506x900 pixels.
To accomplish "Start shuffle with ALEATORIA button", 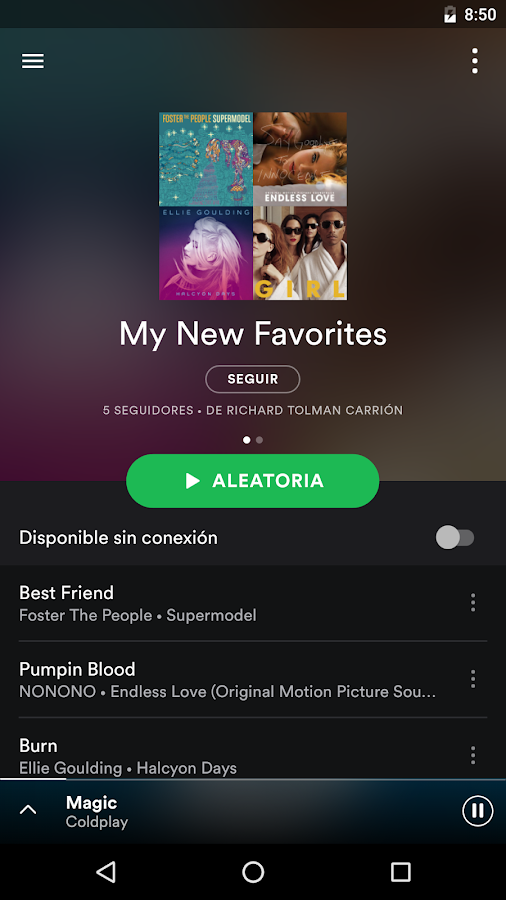I will coord(252,481).
